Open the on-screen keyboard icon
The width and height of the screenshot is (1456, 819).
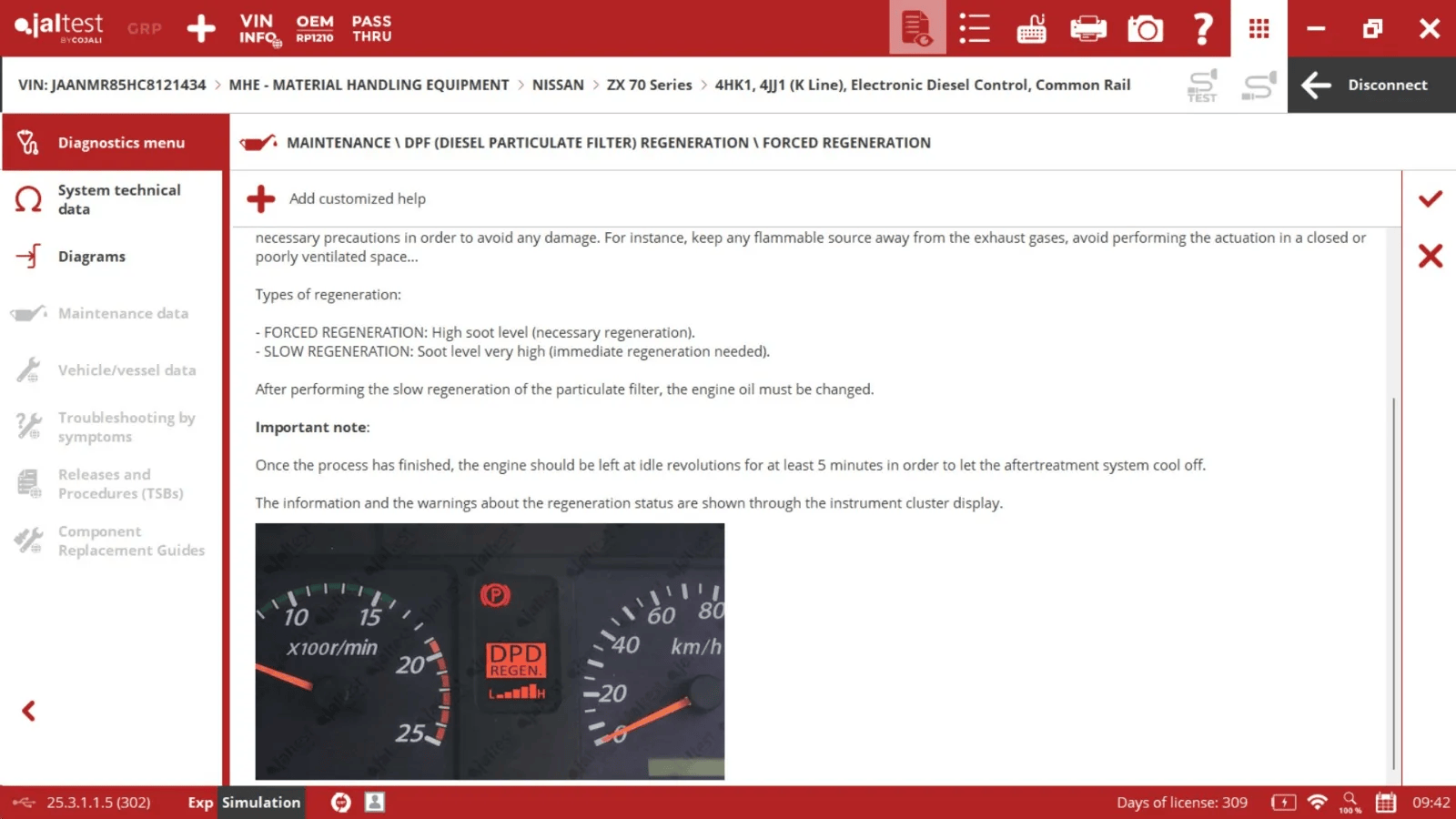tap(1031, 29)
